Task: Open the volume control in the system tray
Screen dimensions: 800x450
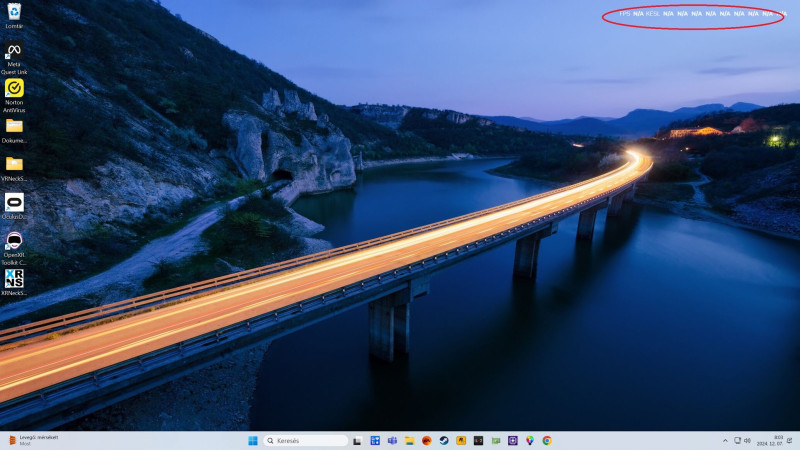Action: [747, 440]
